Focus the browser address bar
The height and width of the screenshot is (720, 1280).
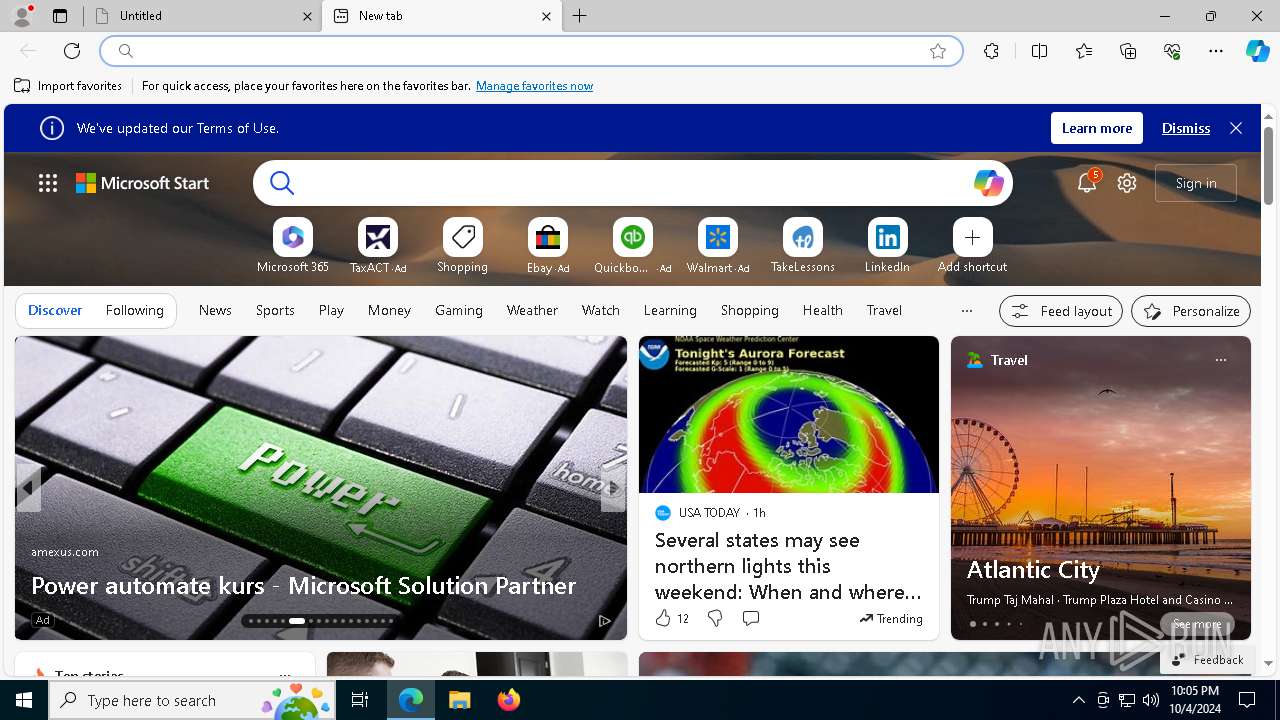530,51
